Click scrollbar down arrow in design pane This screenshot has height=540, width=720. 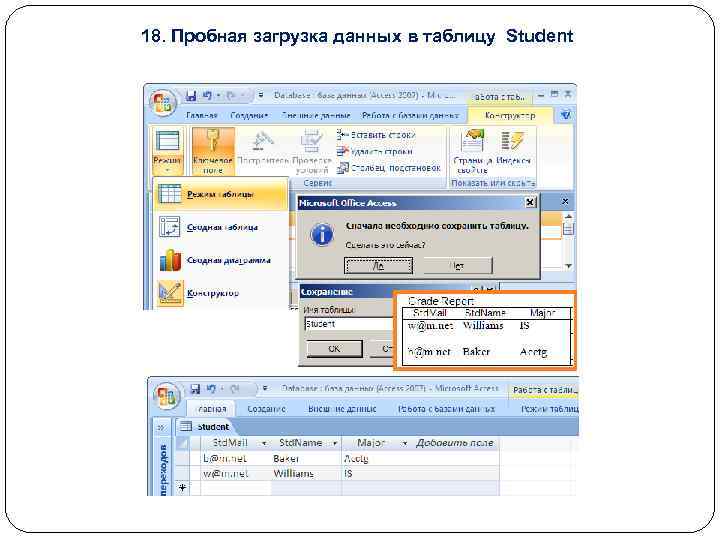568,266
